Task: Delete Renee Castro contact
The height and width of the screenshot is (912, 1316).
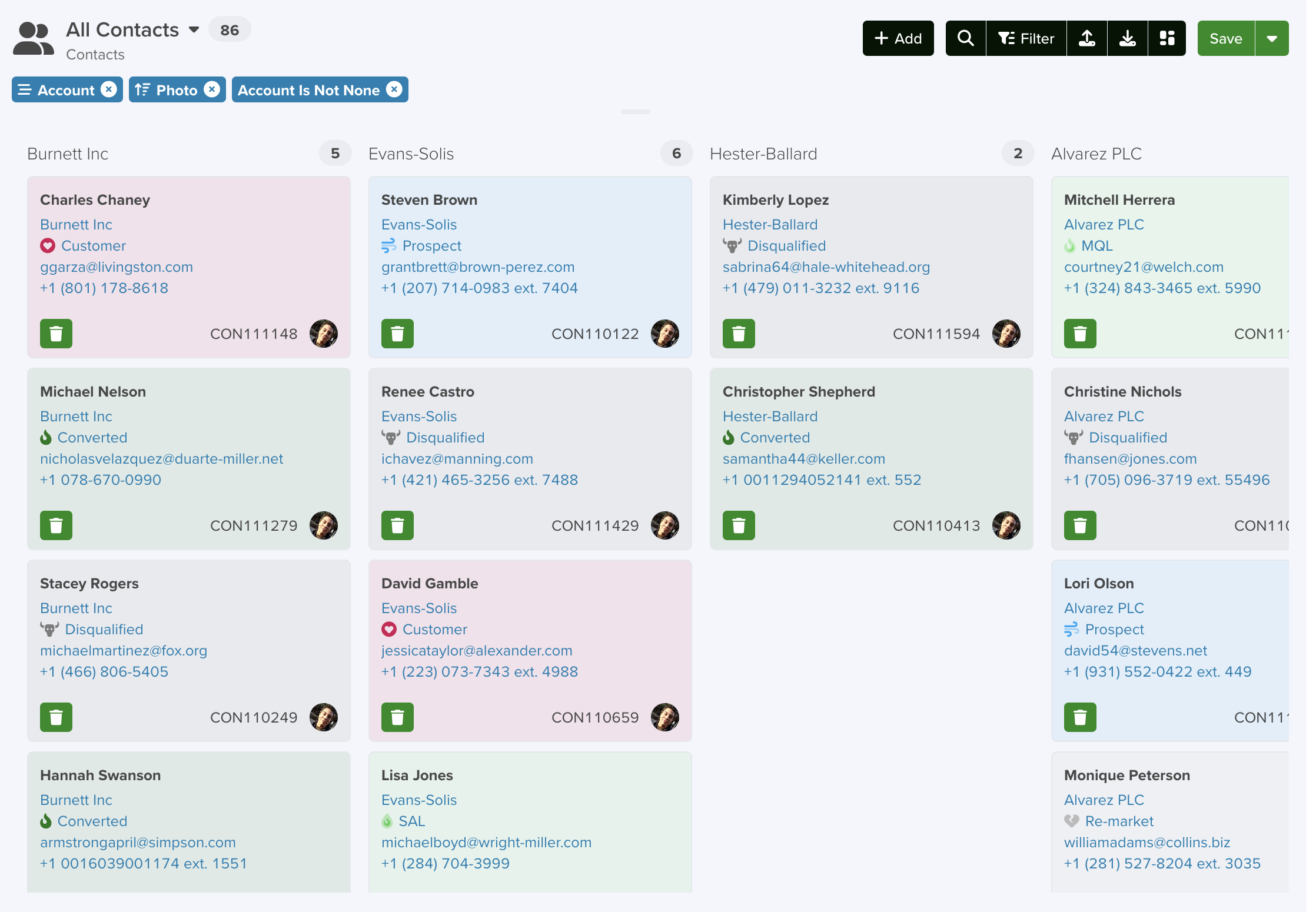Action: (397, 525)
